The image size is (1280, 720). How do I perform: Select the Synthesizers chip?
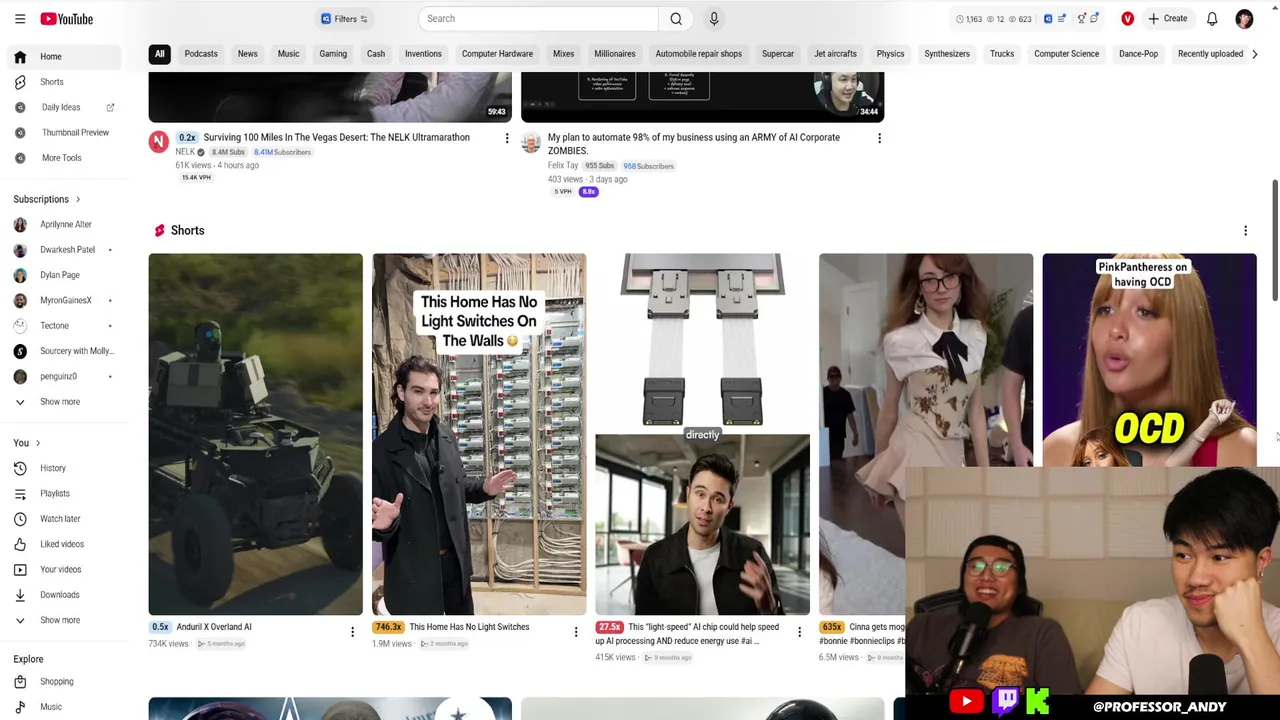point(947,54)
